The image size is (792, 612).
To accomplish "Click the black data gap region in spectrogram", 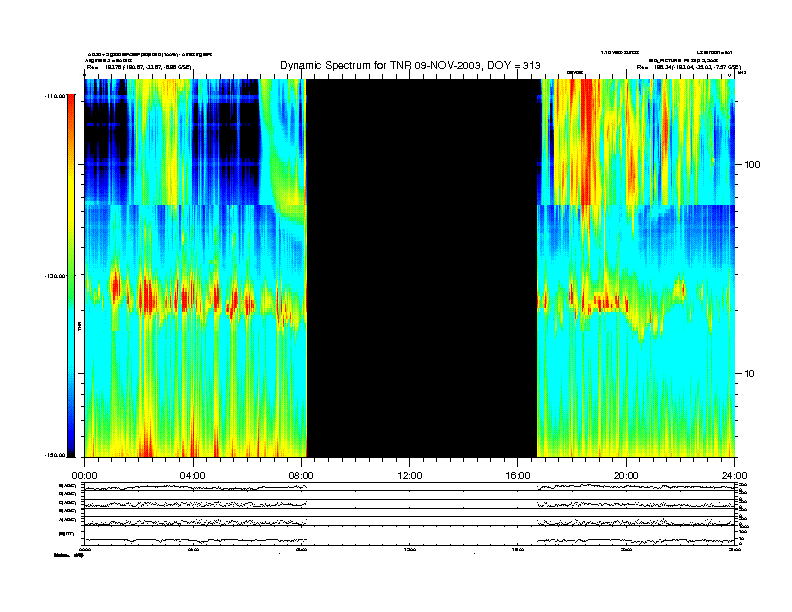I will click(x=422, y=268).
